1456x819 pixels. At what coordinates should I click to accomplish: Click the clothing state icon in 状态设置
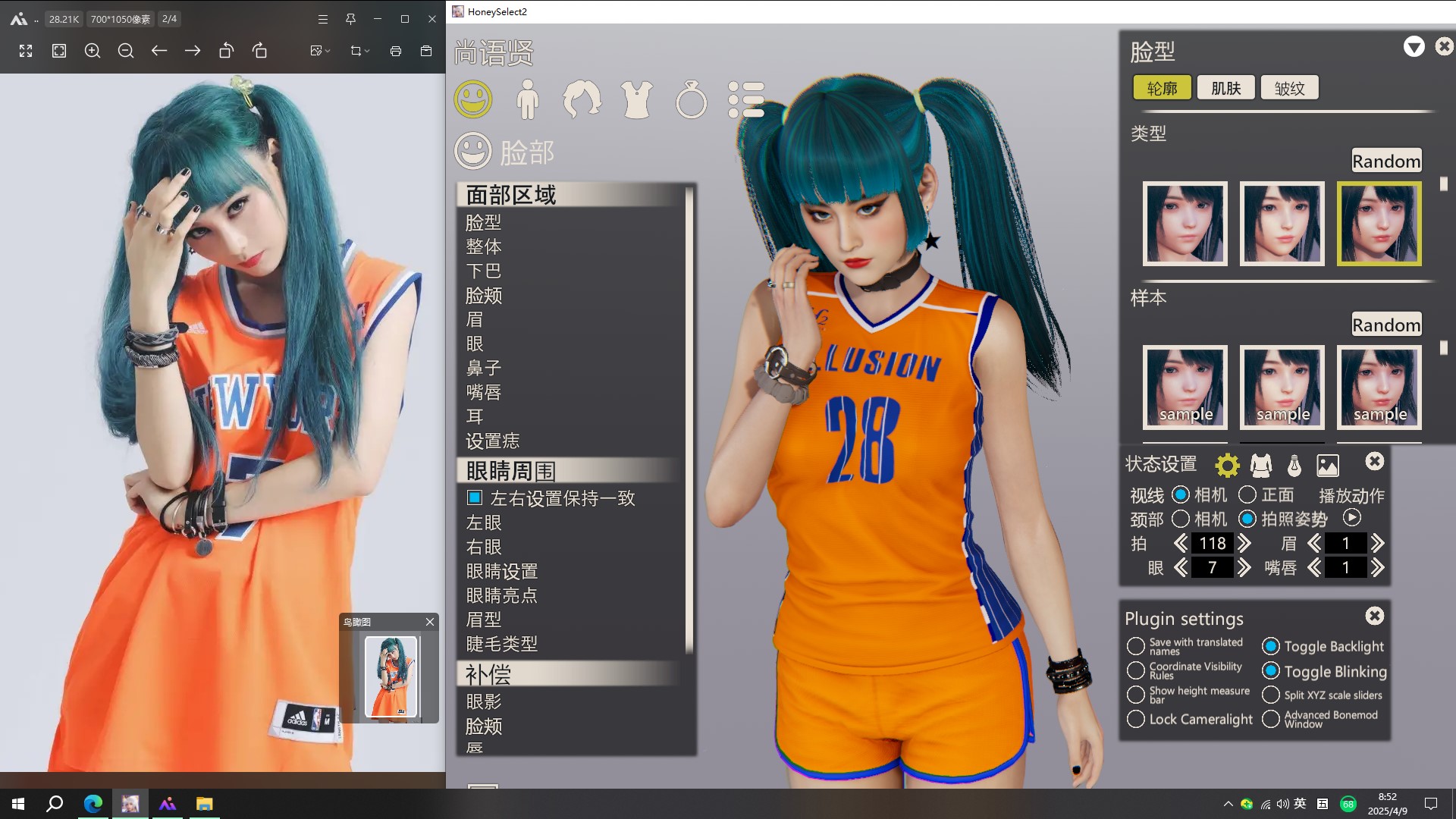1261,465
